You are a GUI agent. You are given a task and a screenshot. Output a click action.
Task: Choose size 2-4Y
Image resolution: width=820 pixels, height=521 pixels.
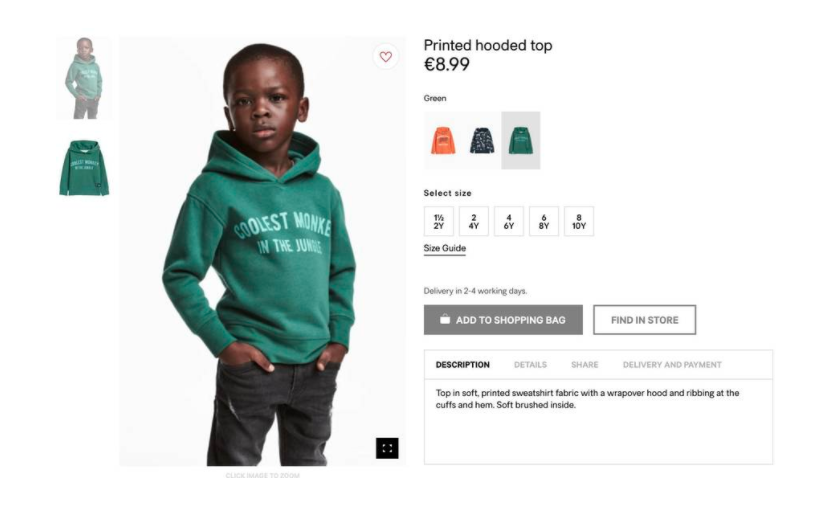(x=474, y=222)
